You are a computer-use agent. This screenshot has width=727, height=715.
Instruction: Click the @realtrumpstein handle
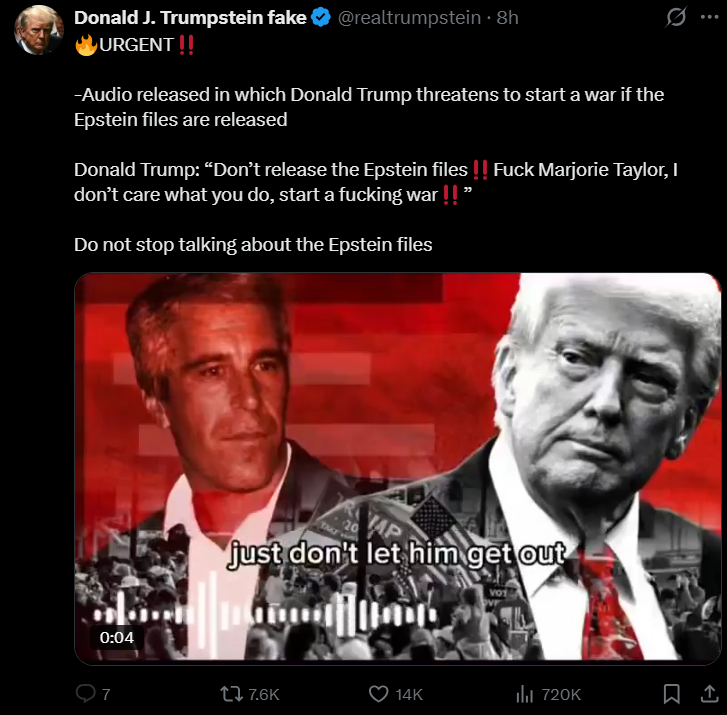click(409, 18)
